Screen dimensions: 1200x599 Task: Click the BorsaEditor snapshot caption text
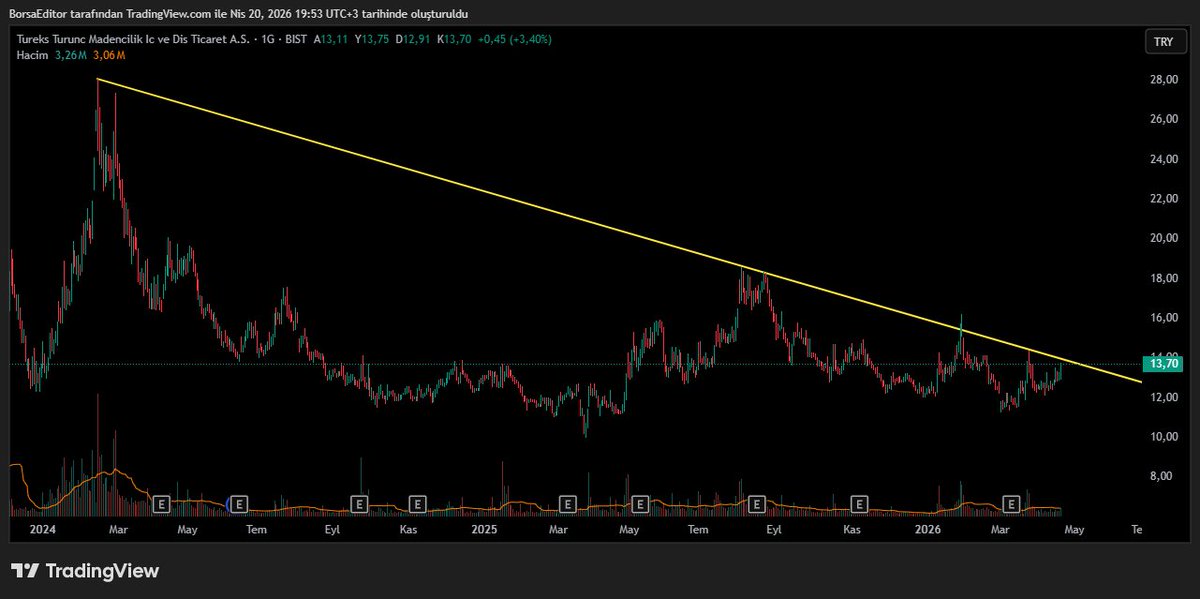tap(236, 14)
